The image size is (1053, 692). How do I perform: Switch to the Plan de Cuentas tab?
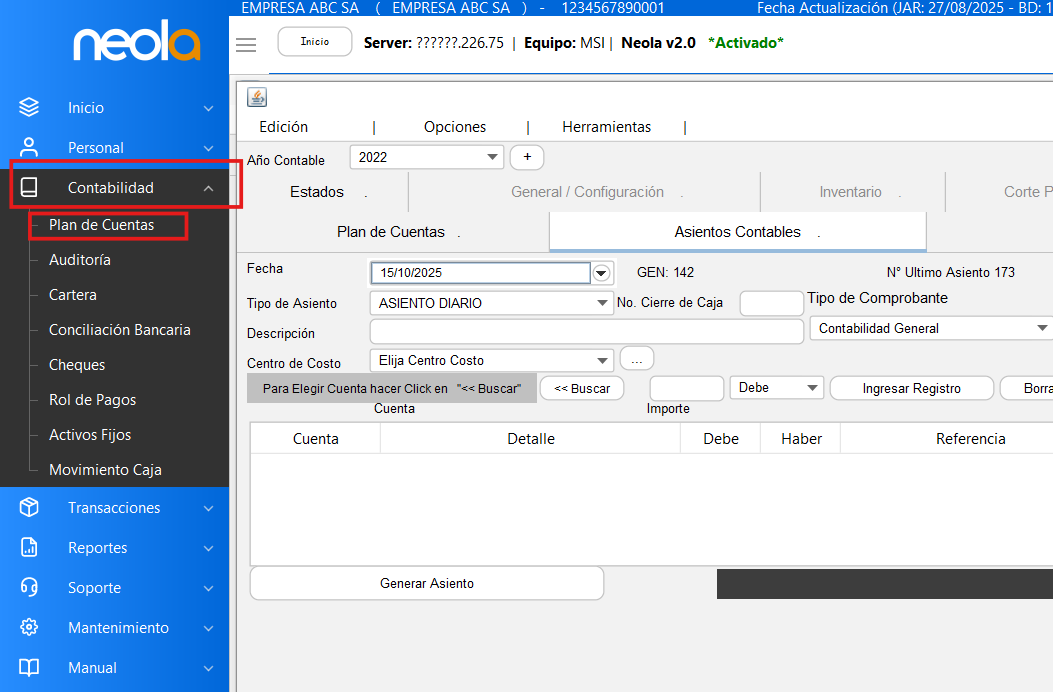point(391,232)
